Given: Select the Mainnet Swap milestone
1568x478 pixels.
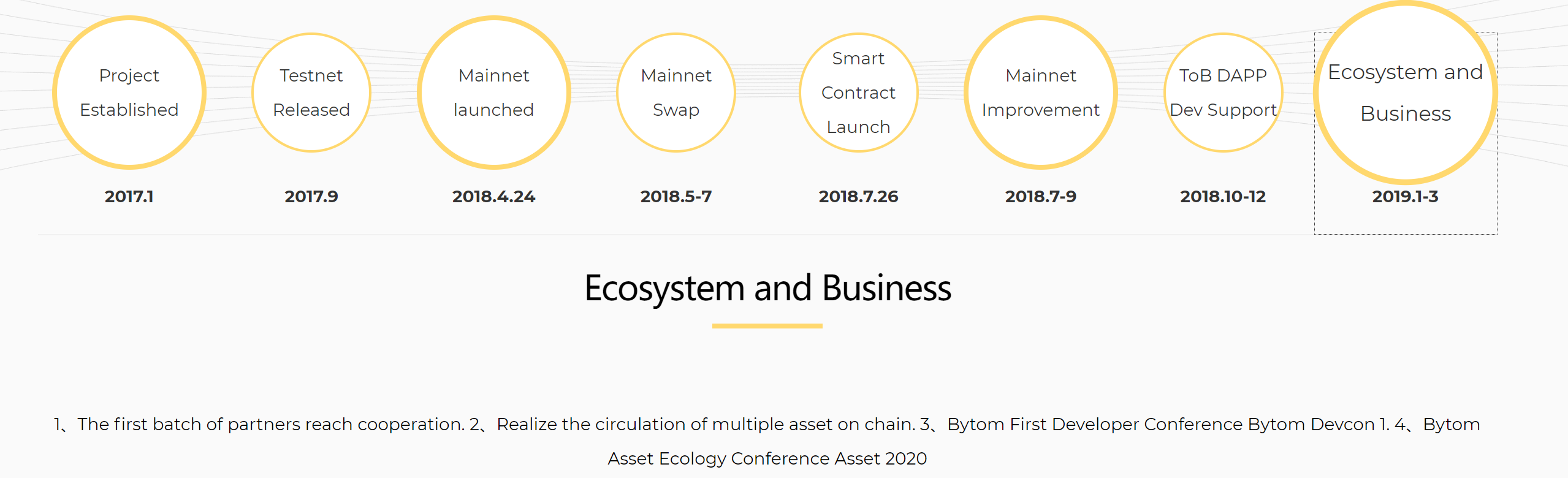Looking at the screenshot, I should [676, 93].
